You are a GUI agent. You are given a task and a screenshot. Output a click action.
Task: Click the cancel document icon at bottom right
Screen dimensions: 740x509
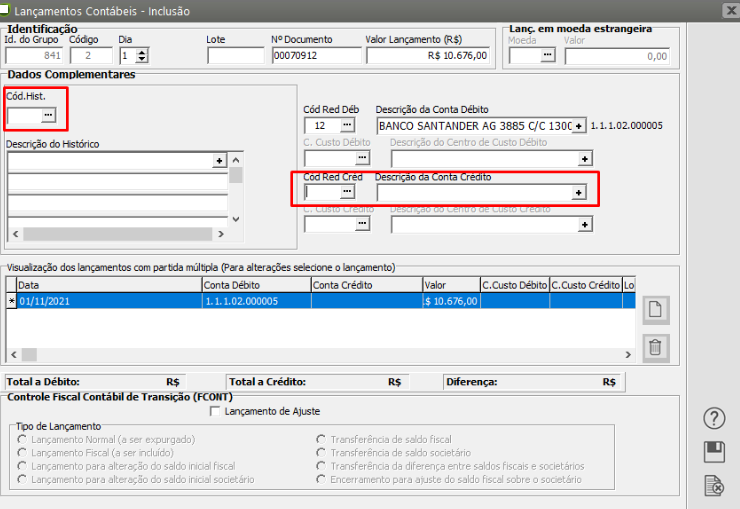714,485
